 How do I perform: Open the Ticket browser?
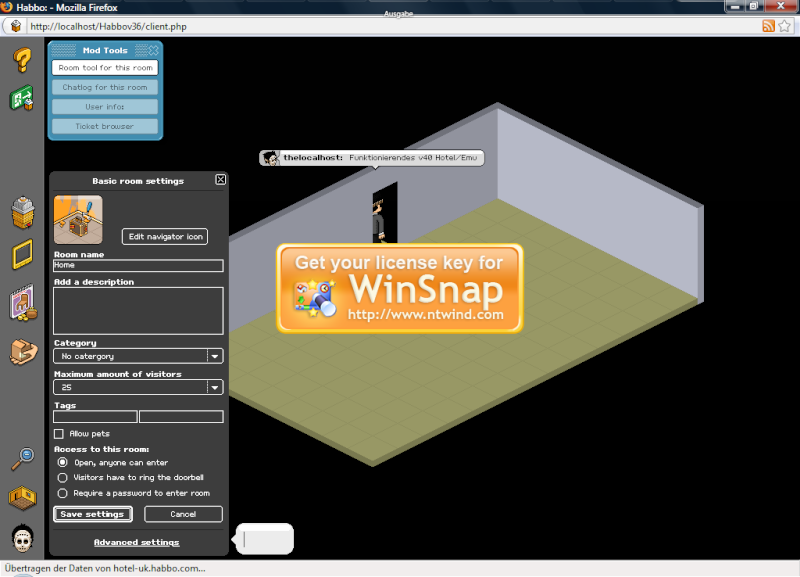(x=105, y=126)
